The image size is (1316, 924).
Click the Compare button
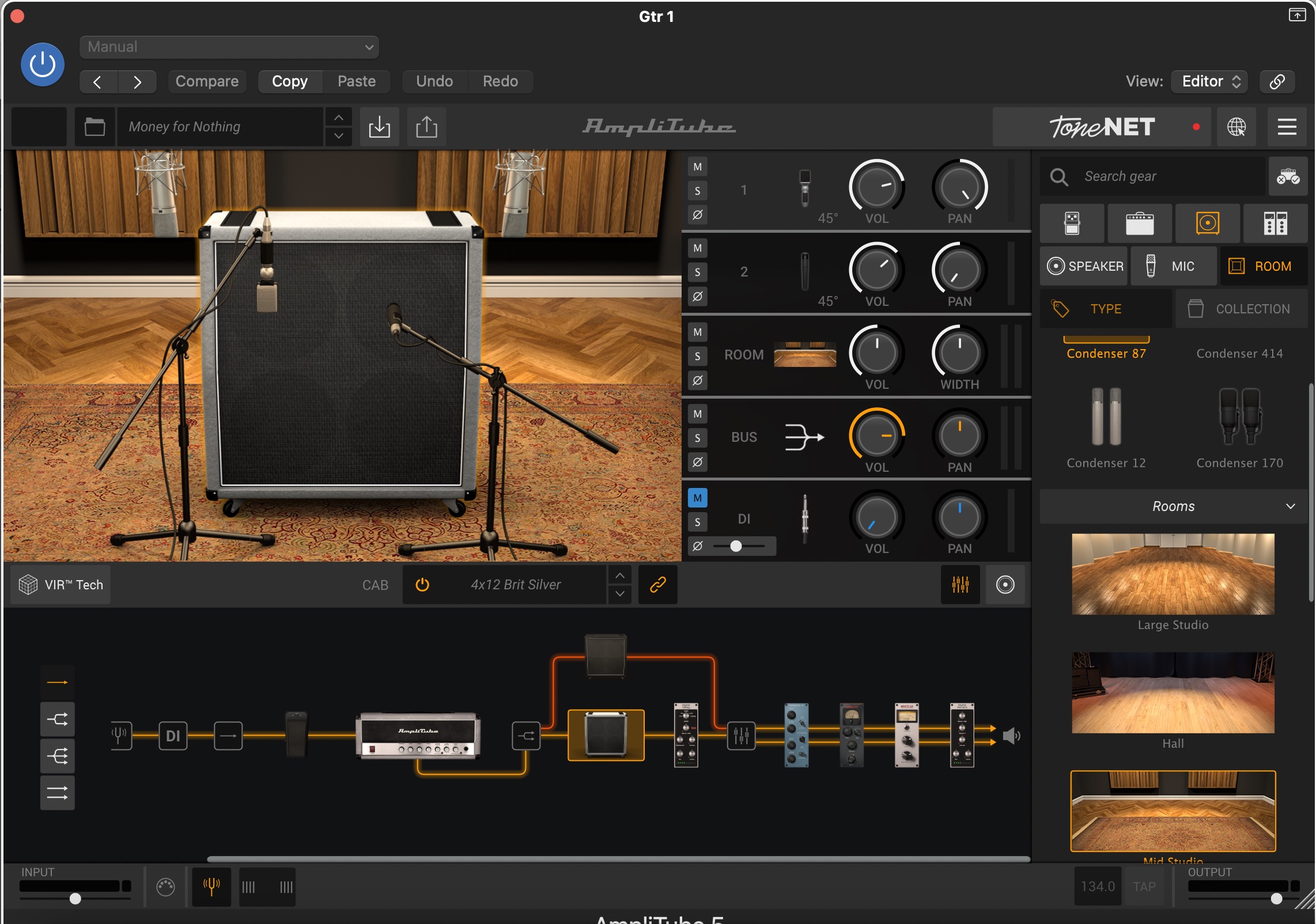point(207,82)
